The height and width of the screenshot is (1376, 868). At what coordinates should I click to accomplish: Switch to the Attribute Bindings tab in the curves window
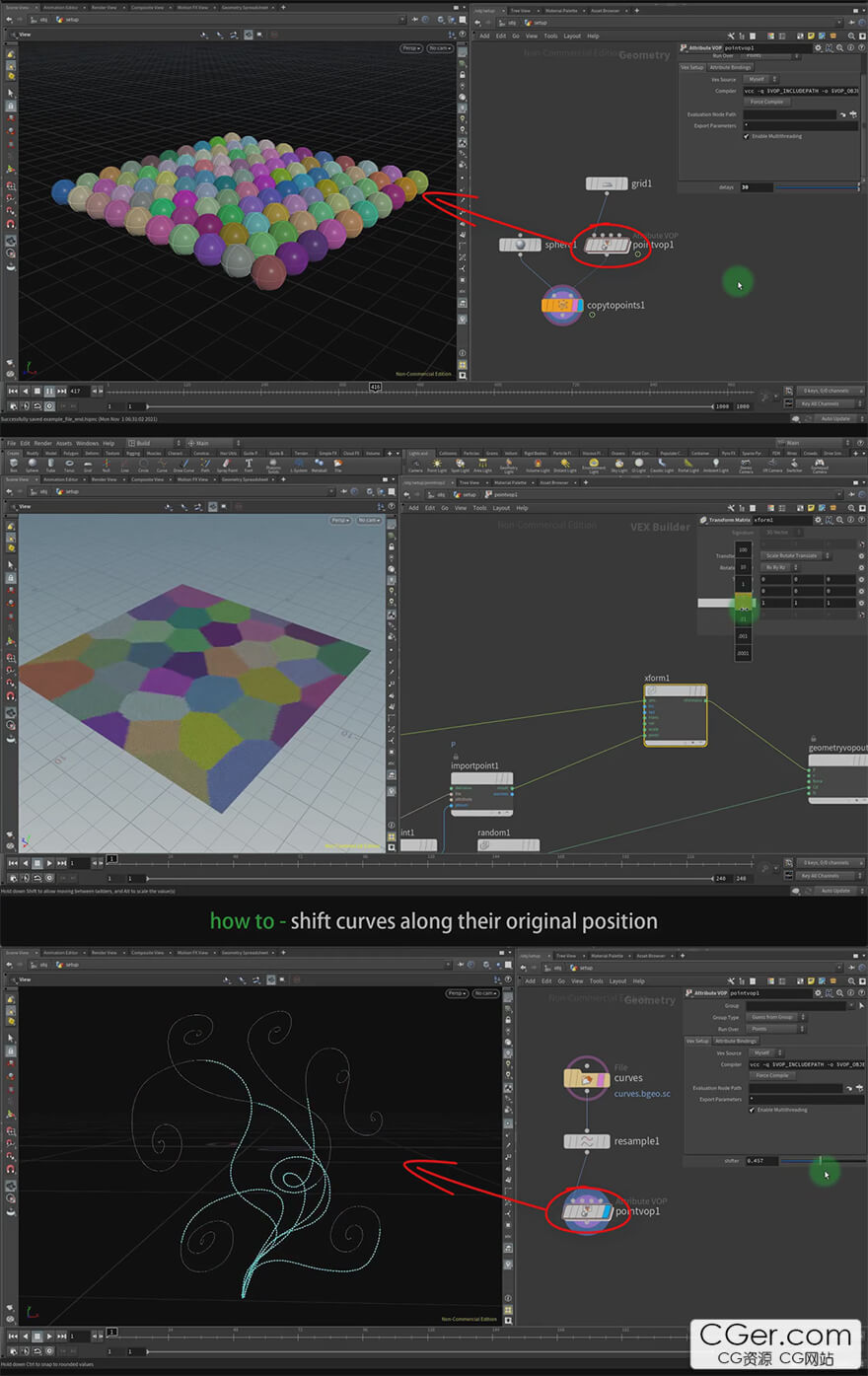click(736, 1041)
